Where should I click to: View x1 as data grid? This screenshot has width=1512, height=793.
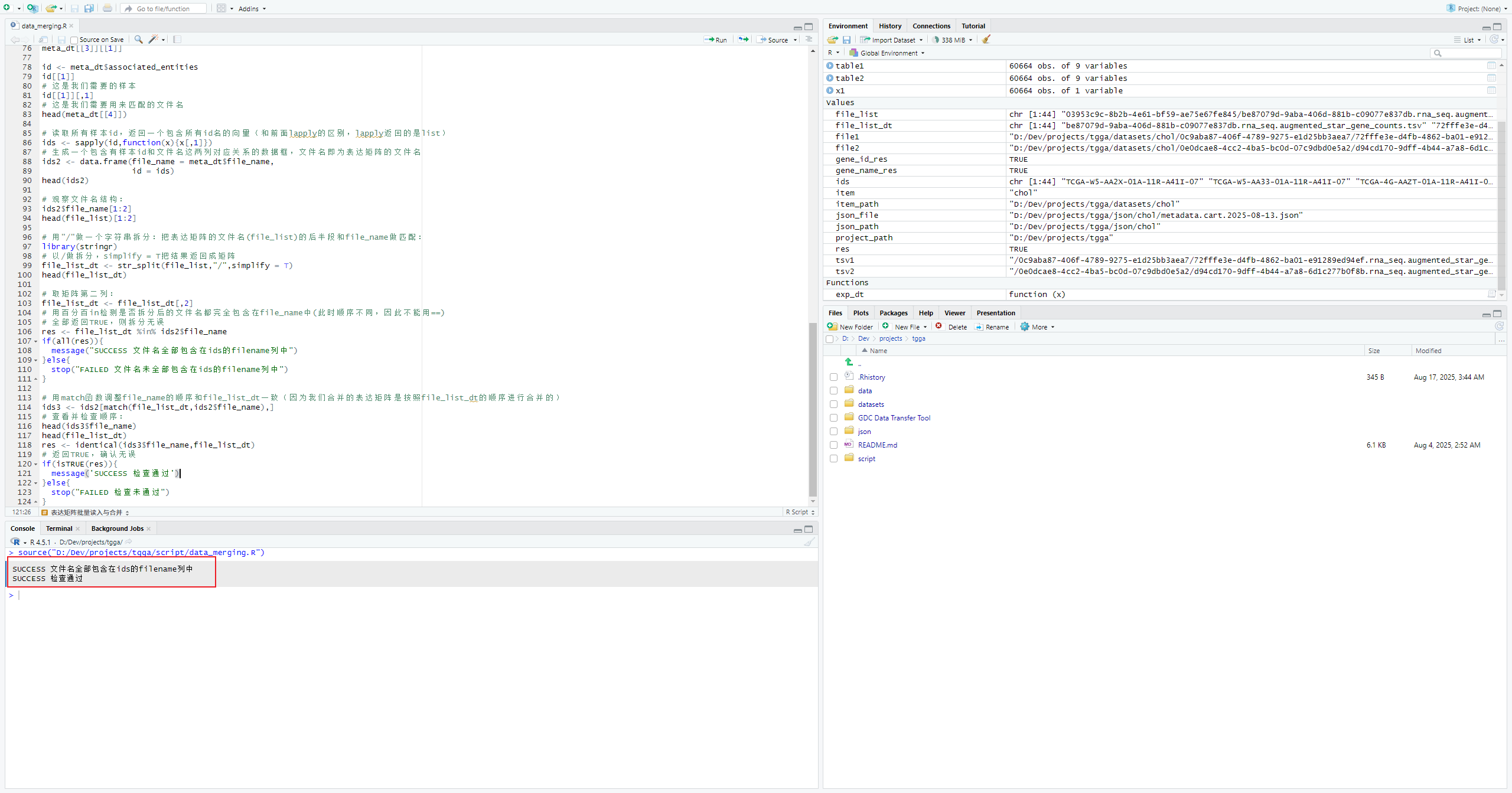(1491, 90)
